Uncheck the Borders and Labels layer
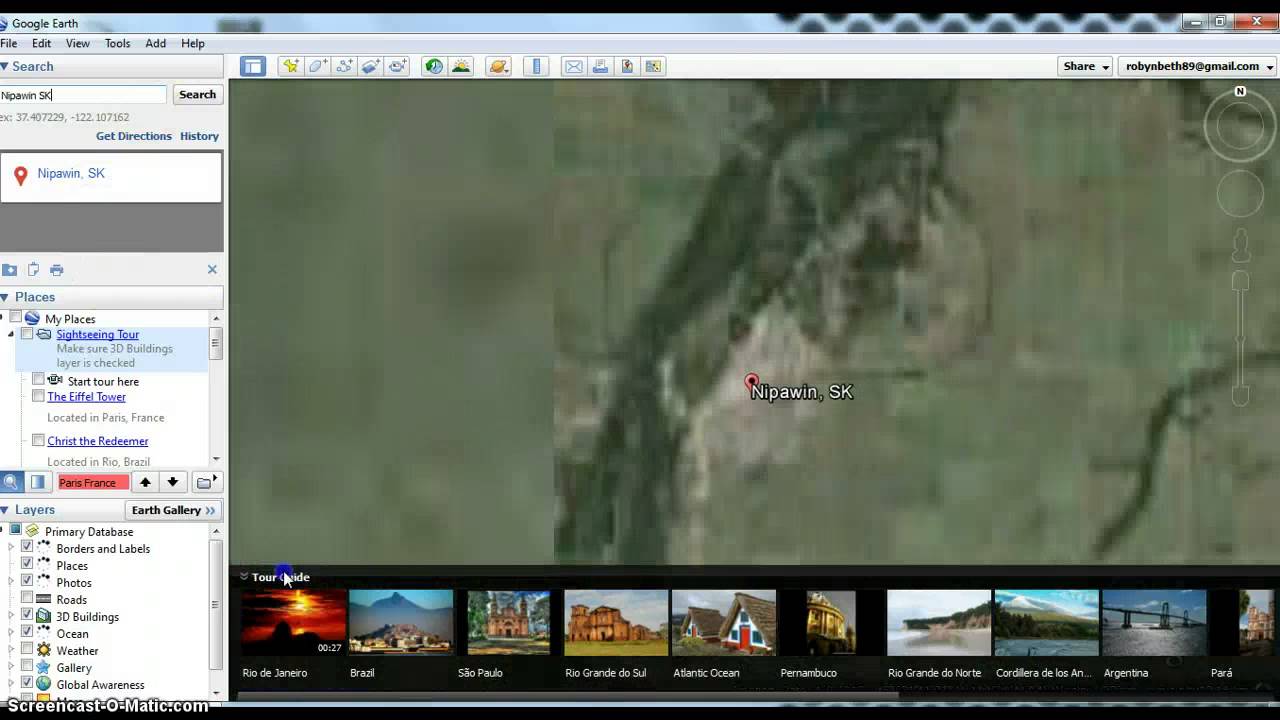1280x720 pixels. pyautogui.click(x=27, y=548)
